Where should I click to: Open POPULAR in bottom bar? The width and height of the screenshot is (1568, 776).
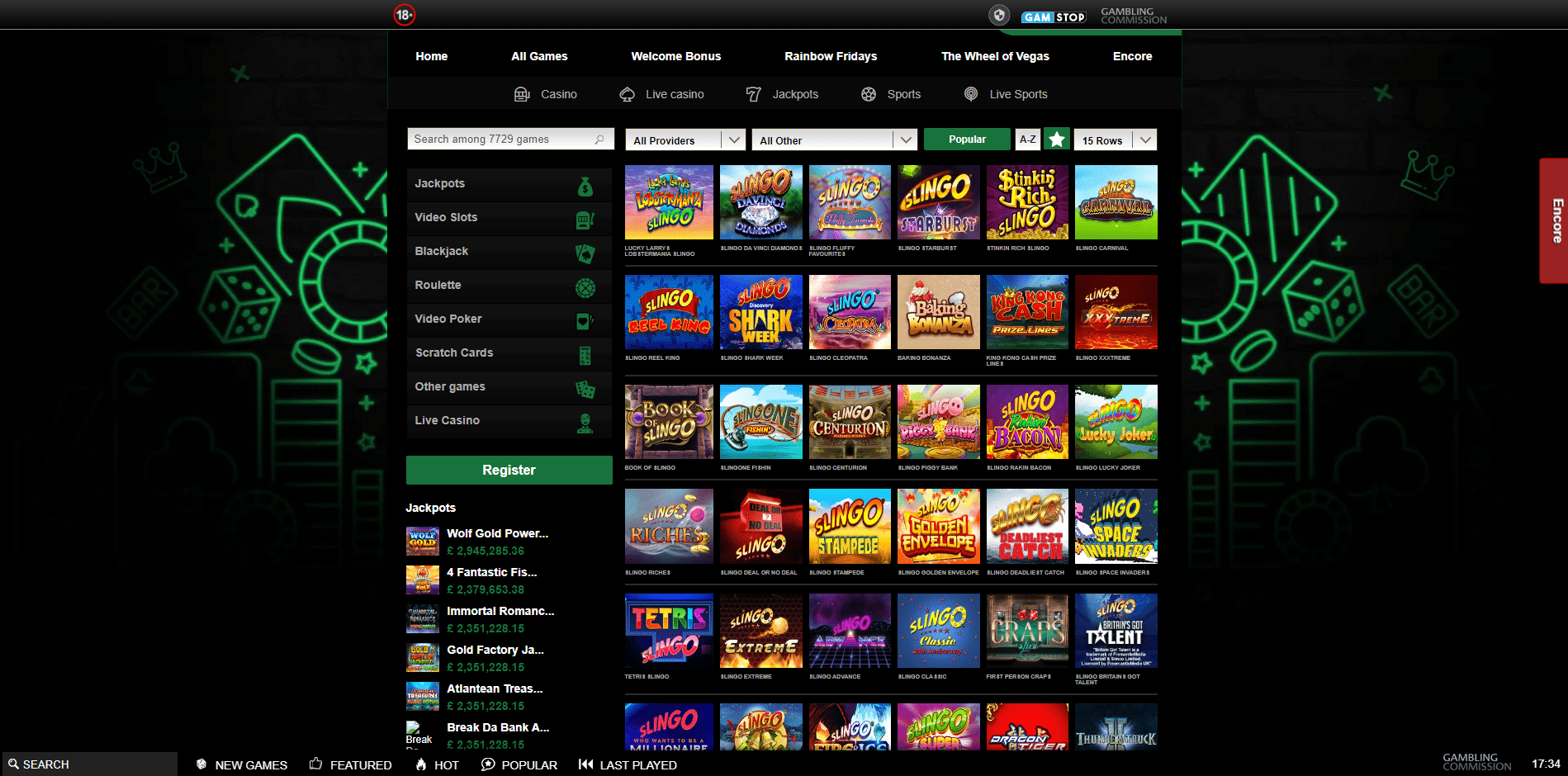(519, 764)
